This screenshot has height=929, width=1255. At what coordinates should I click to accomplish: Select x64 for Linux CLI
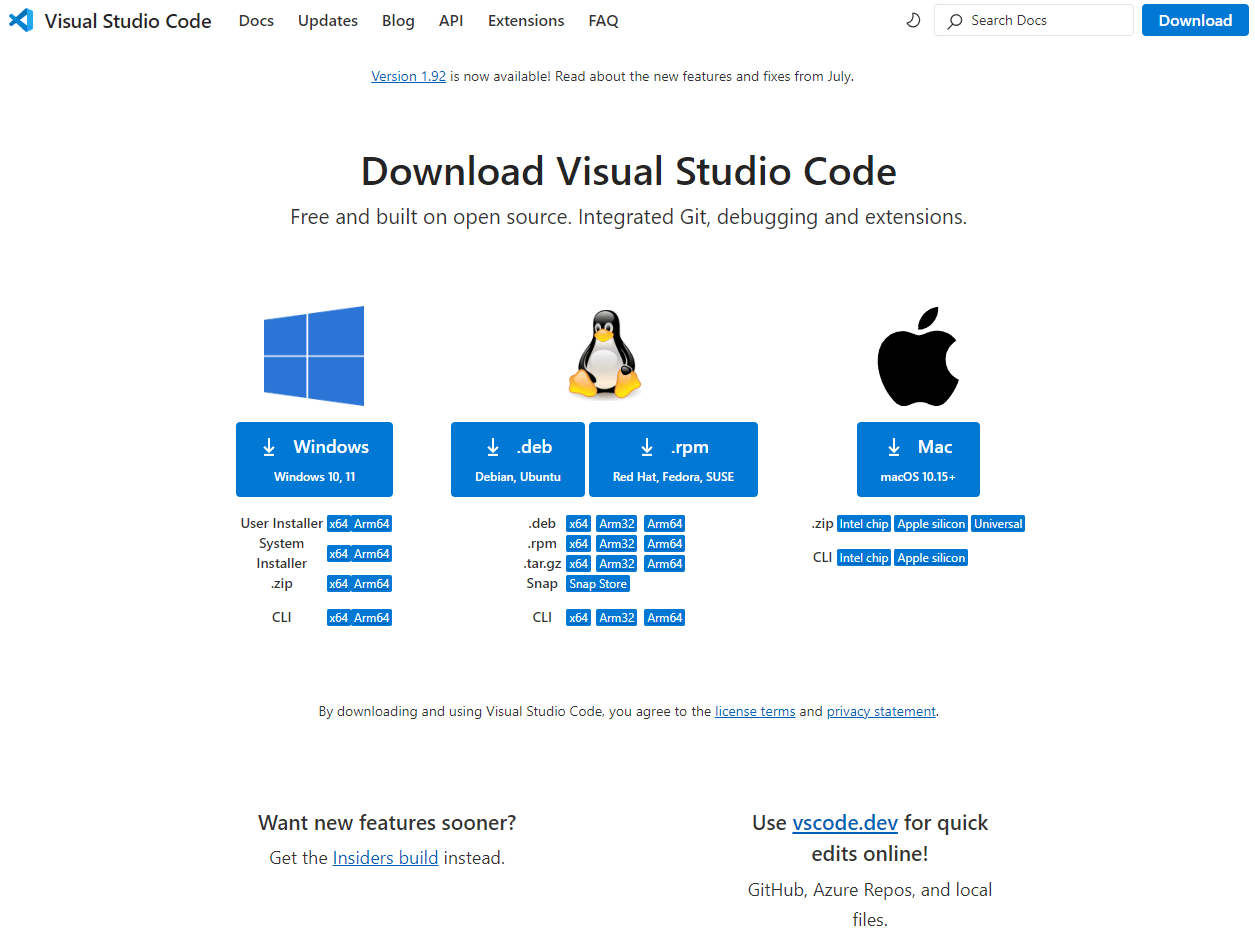[x=578, y=618]
